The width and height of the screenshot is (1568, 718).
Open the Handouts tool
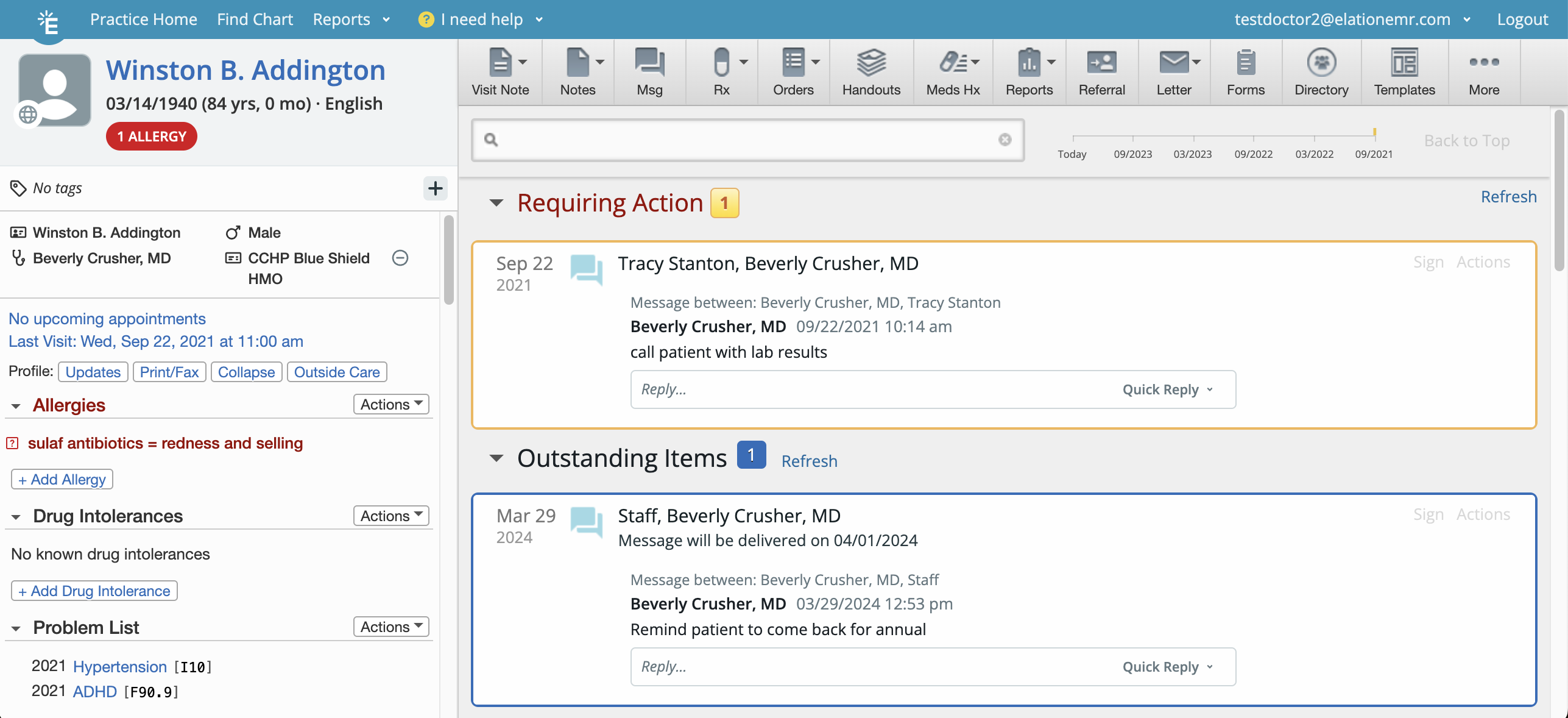[x=871, y=71]
